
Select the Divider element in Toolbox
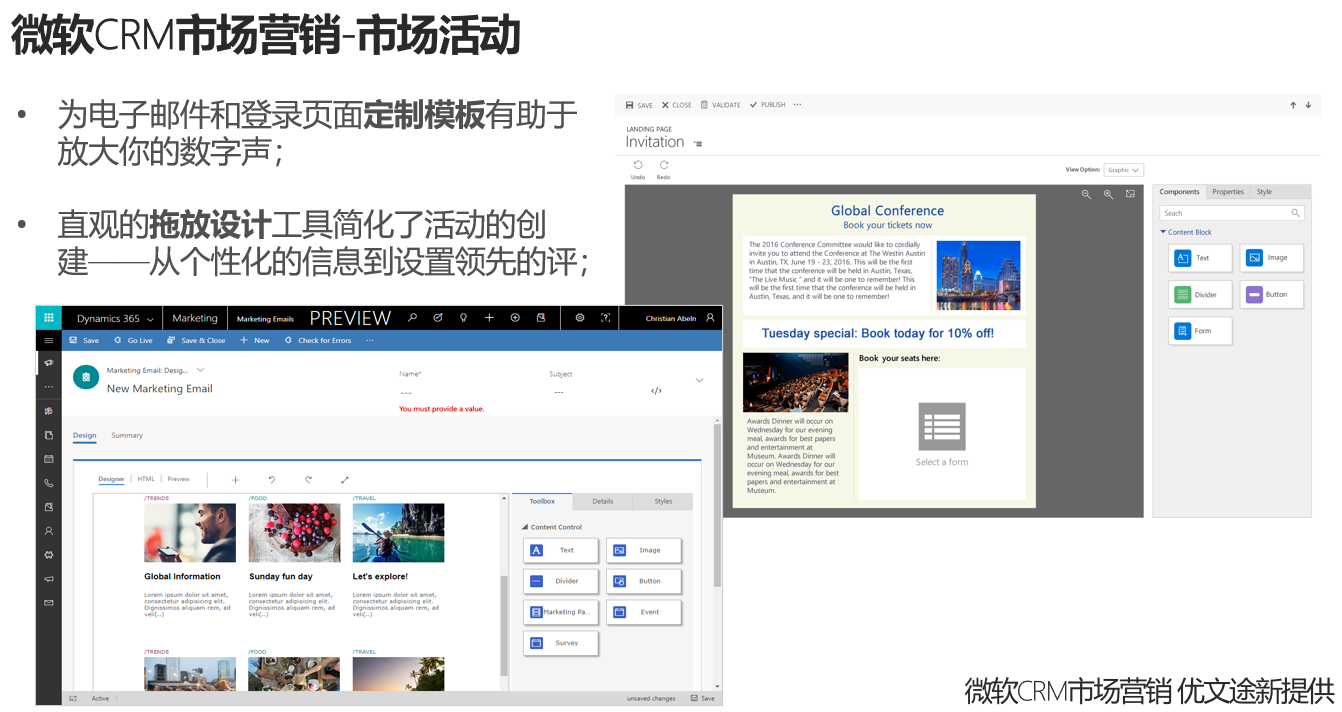tap(561, 581)
